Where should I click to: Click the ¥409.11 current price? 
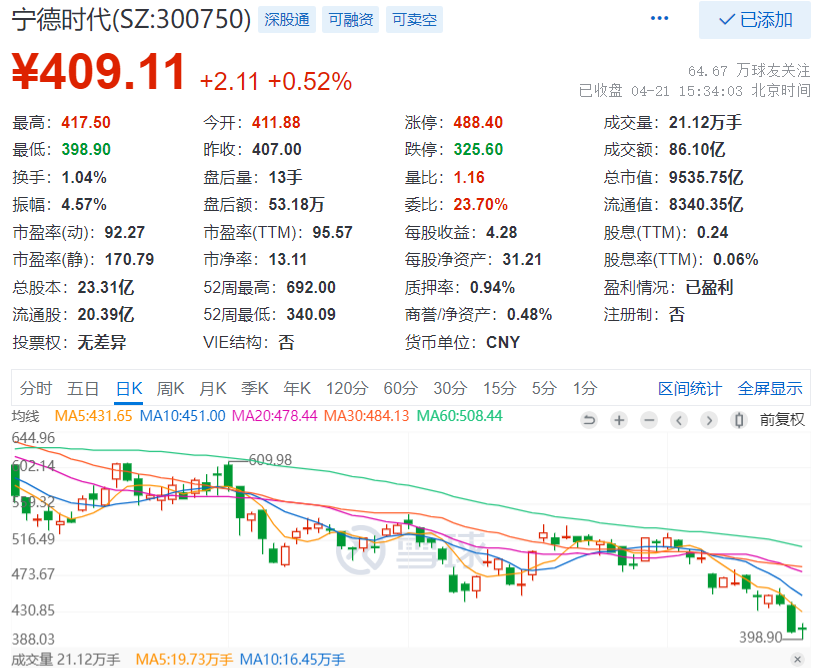click(x=98, y=72)
